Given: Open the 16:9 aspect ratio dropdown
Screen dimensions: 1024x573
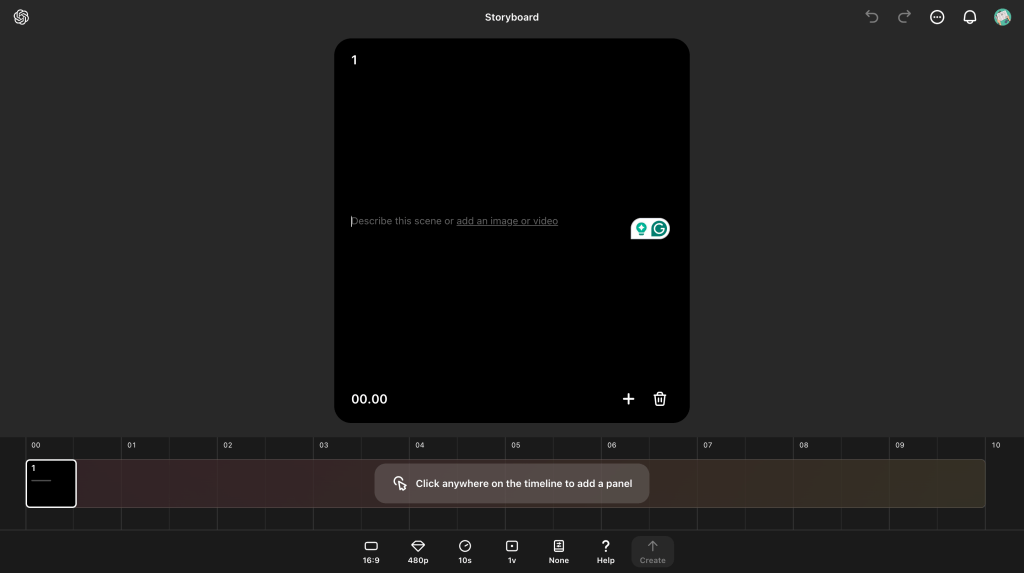Looking at the screenshot, I should coord(371,551).
